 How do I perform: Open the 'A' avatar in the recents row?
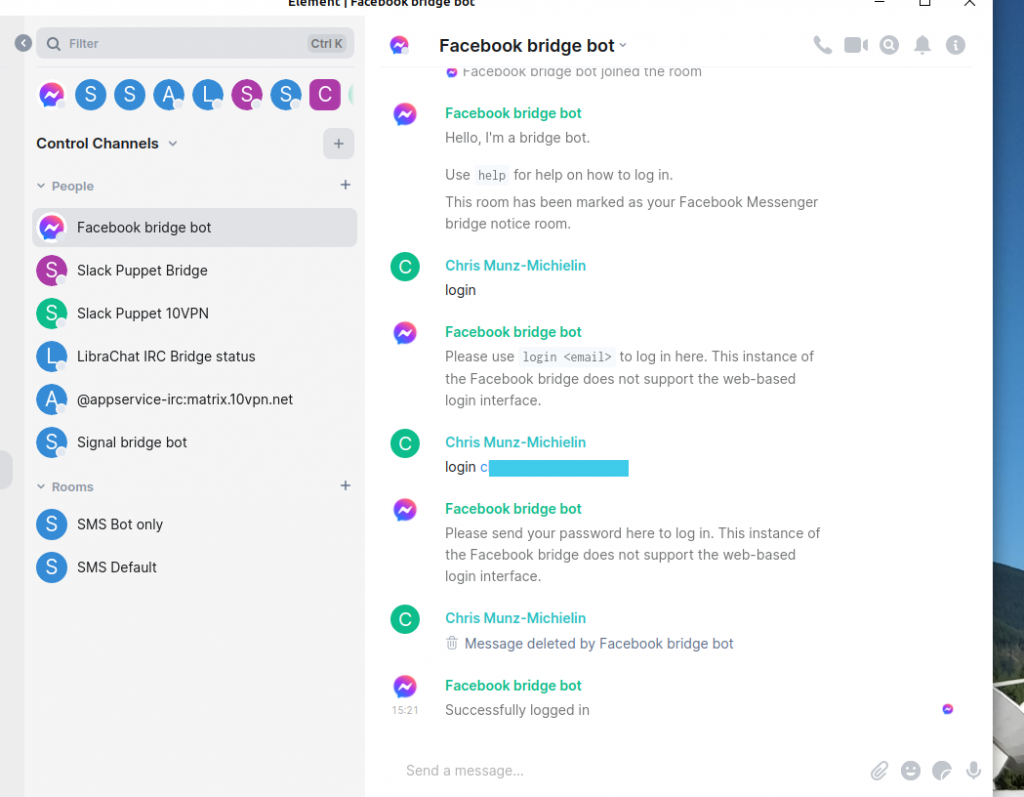click(x=168, y=95)
